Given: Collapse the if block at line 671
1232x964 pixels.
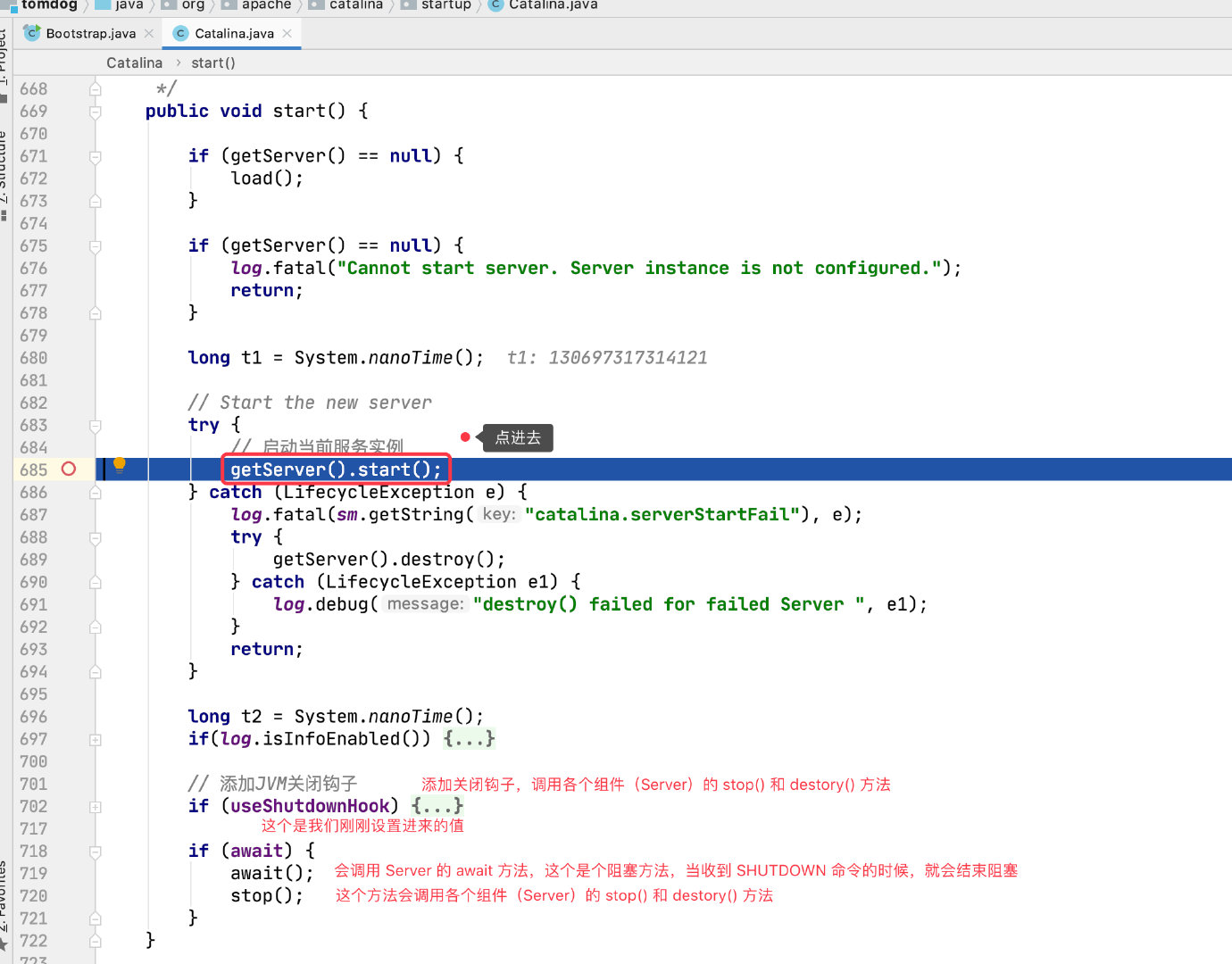Looking at the screenshot, I should pyautogui.click(x=96, y=156).
